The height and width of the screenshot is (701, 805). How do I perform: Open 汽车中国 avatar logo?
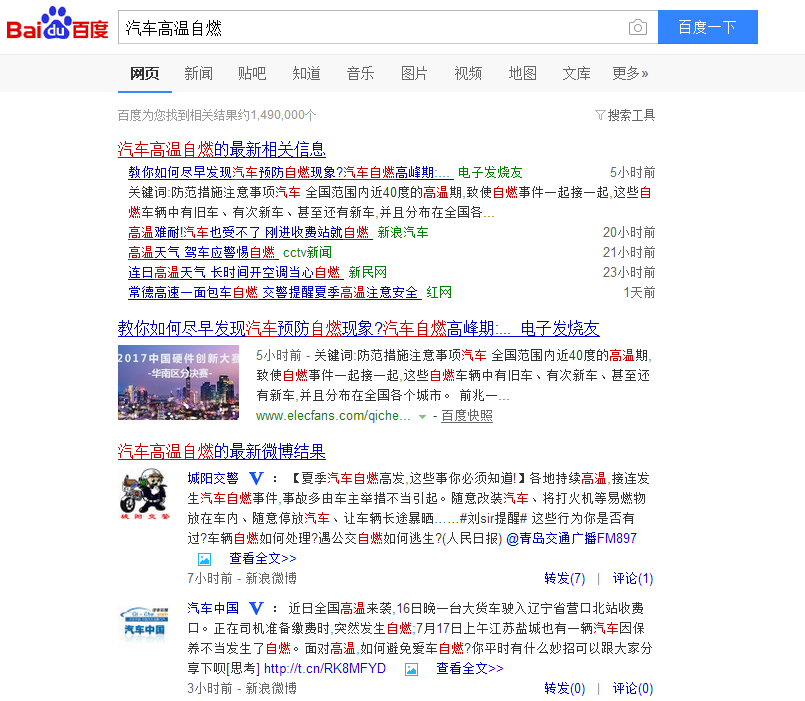coord(144,622)
